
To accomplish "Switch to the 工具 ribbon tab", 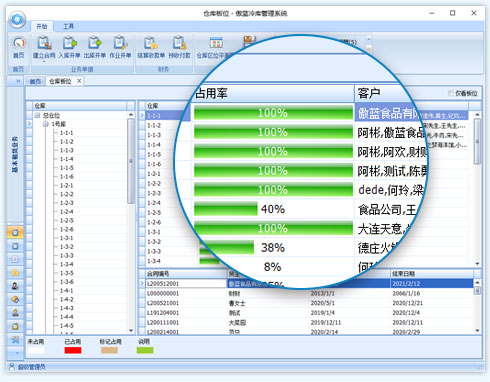I will (x=68, y=26).
